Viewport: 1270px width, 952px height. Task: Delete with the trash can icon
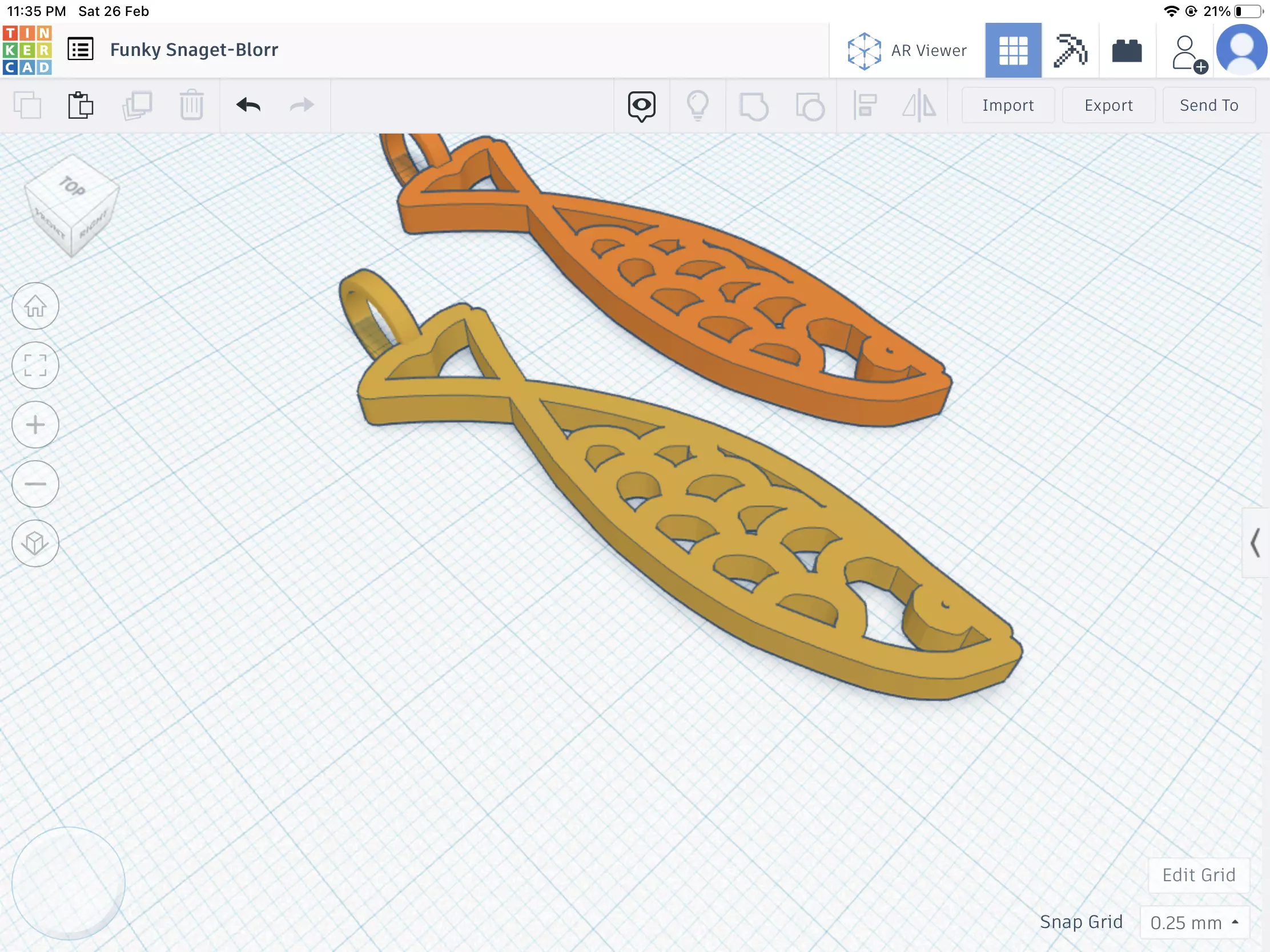click(191, 105)
